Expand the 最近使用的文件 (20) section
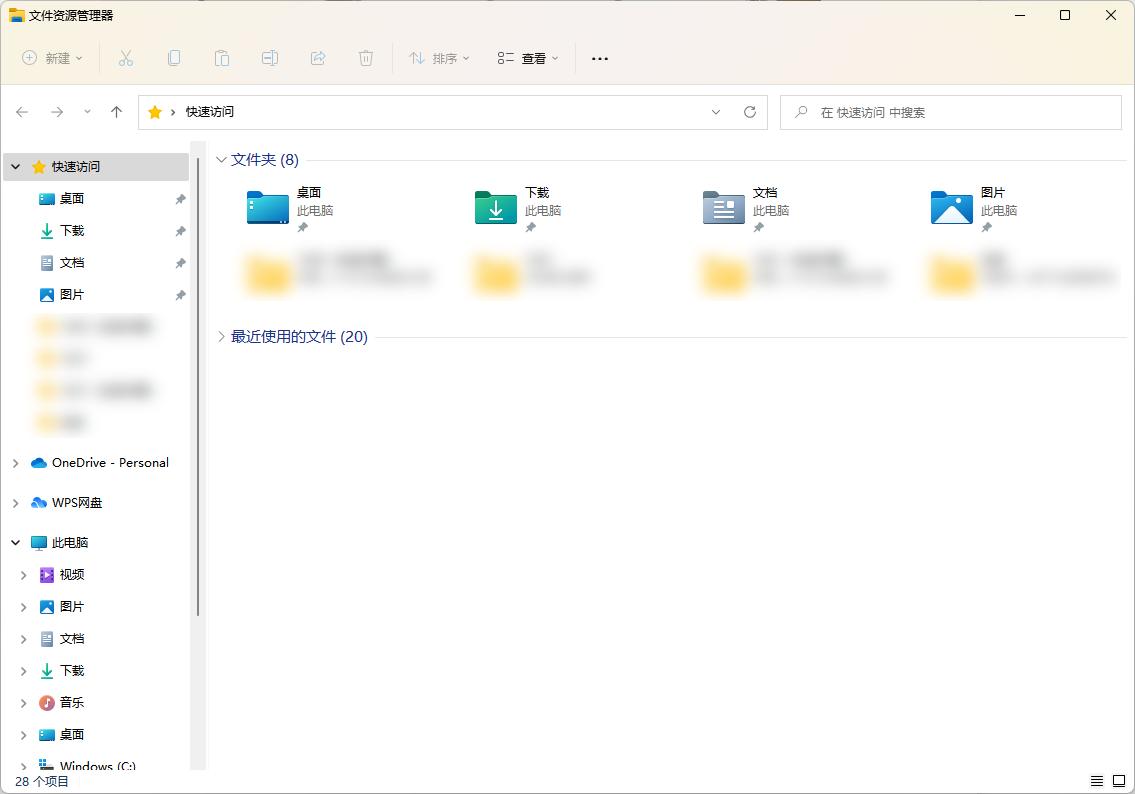This screenshot has height=794, width=1135. (222, 337)
